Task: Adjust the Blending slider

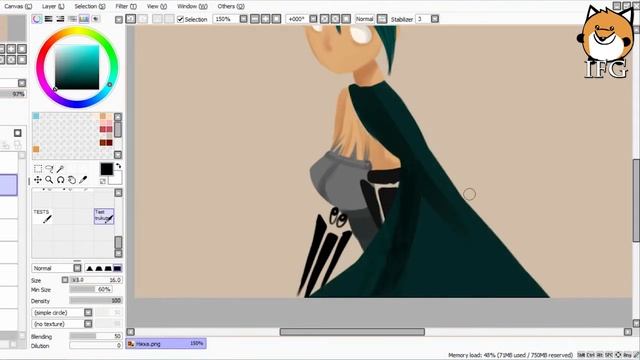Action: [96, 336]
